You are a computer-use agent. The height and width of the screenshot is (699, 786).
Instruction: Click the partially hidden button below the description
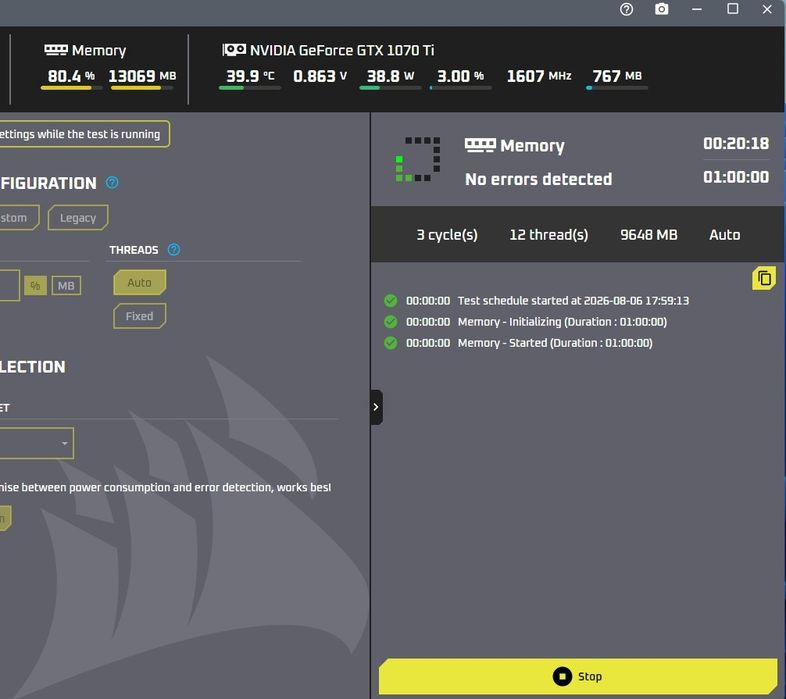(x=5, y=518)
